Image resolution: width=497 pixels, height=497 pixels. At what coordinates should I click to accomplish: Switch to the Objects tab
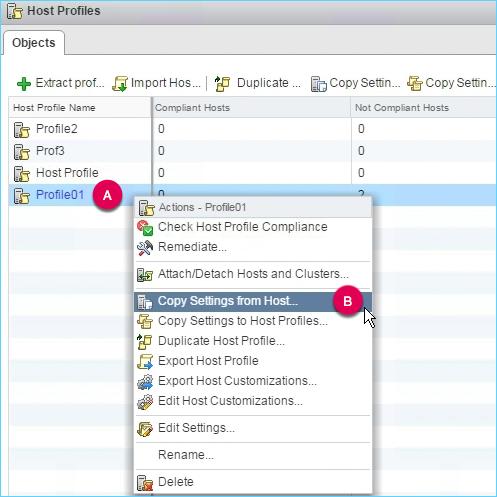[x=34, y=43]
